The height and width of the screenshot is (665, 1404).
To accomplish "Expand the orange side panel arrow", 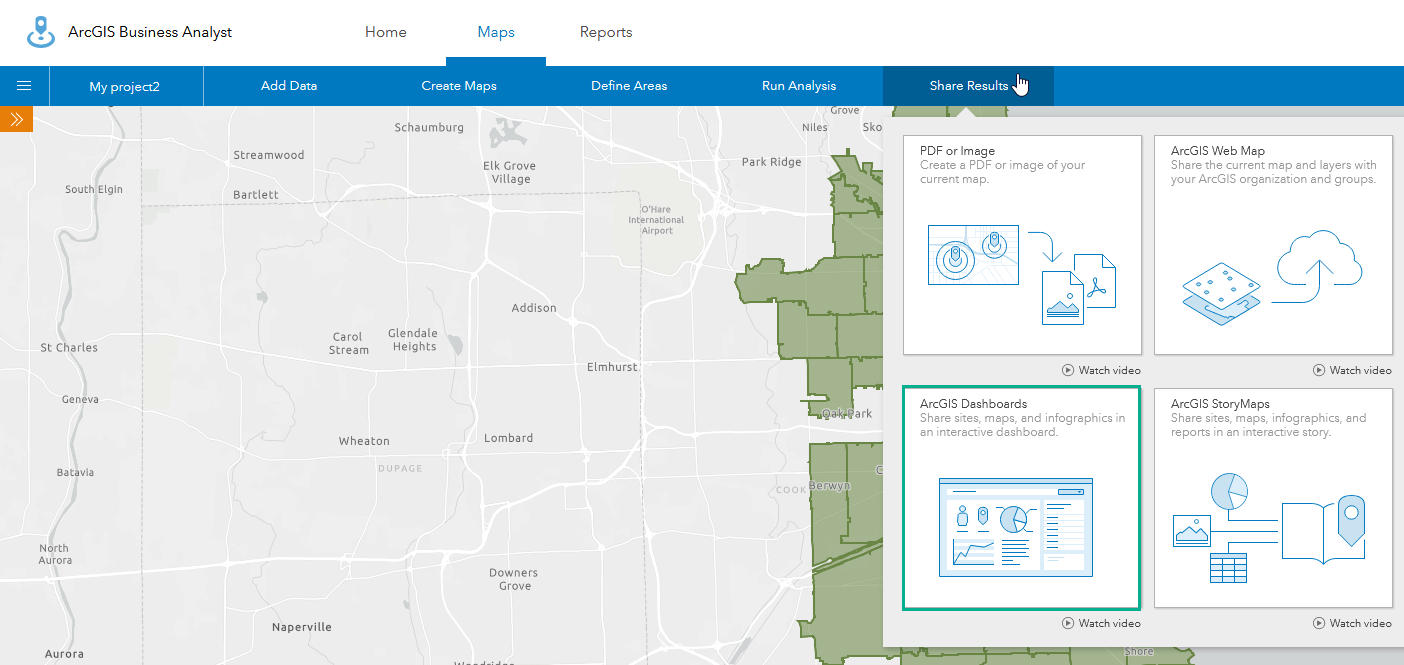I will click(x=16, y=119).
